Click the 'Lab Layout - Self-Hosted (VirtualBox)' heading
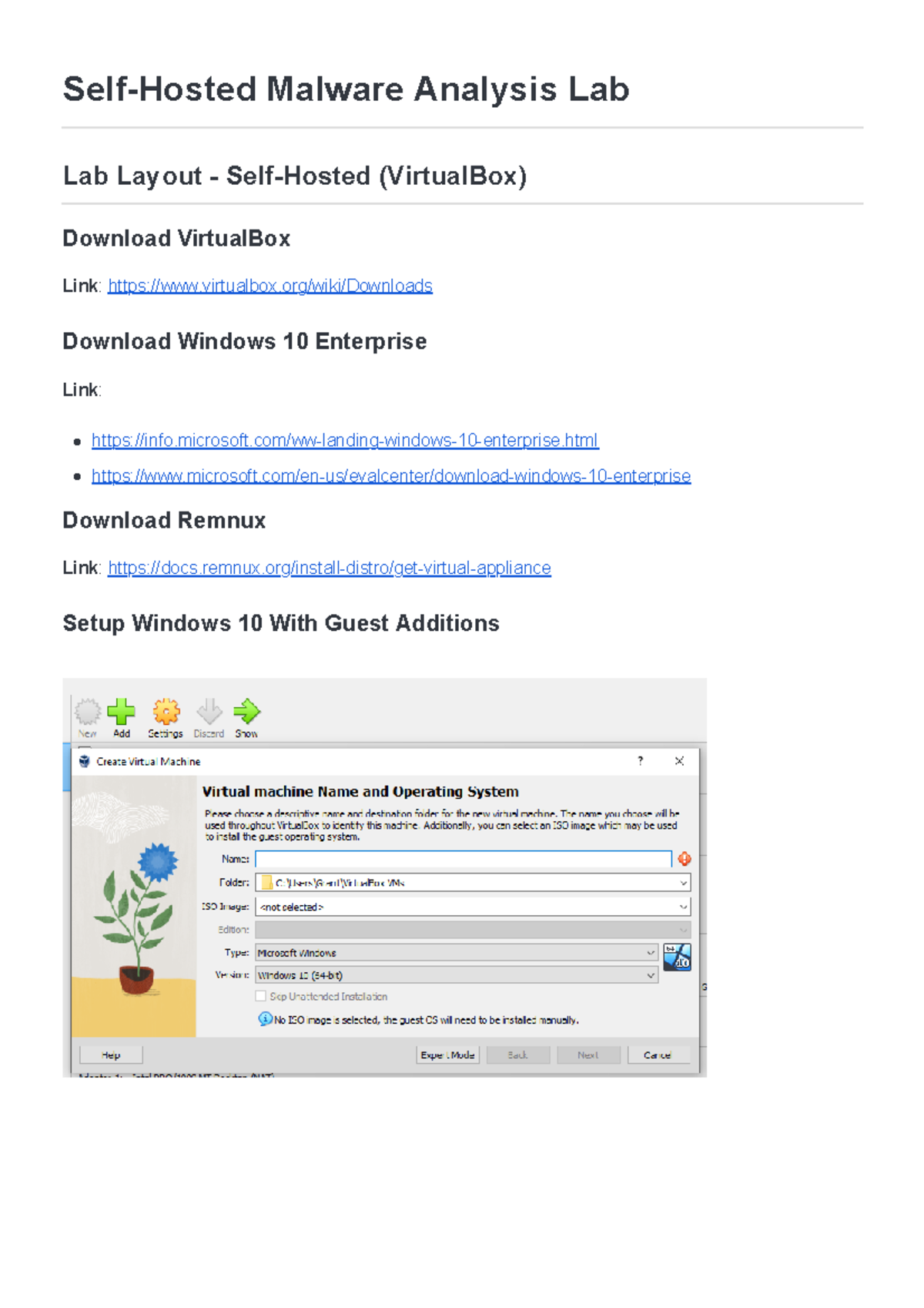The image size is (924, 1308). pyautogui.click(x=295, y=176)
